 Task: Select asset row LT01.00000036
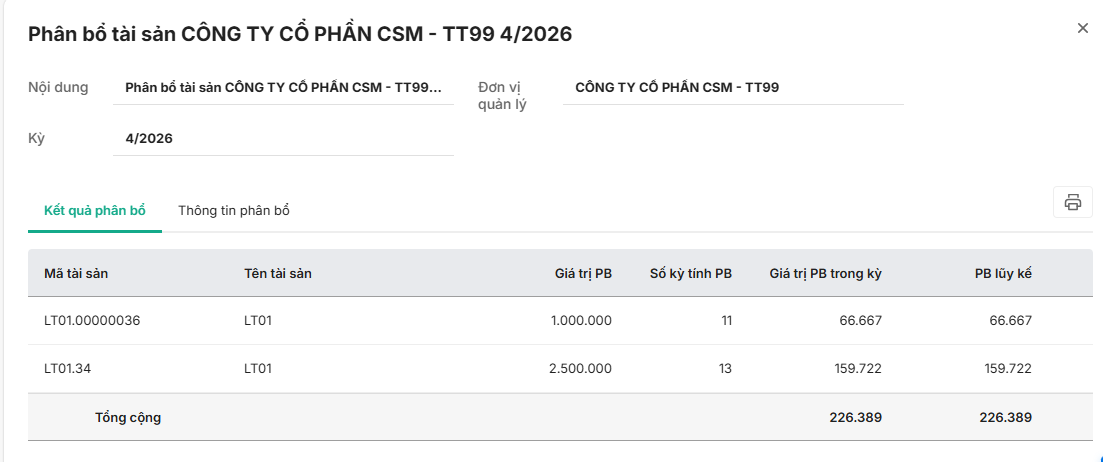coord(92,321)
